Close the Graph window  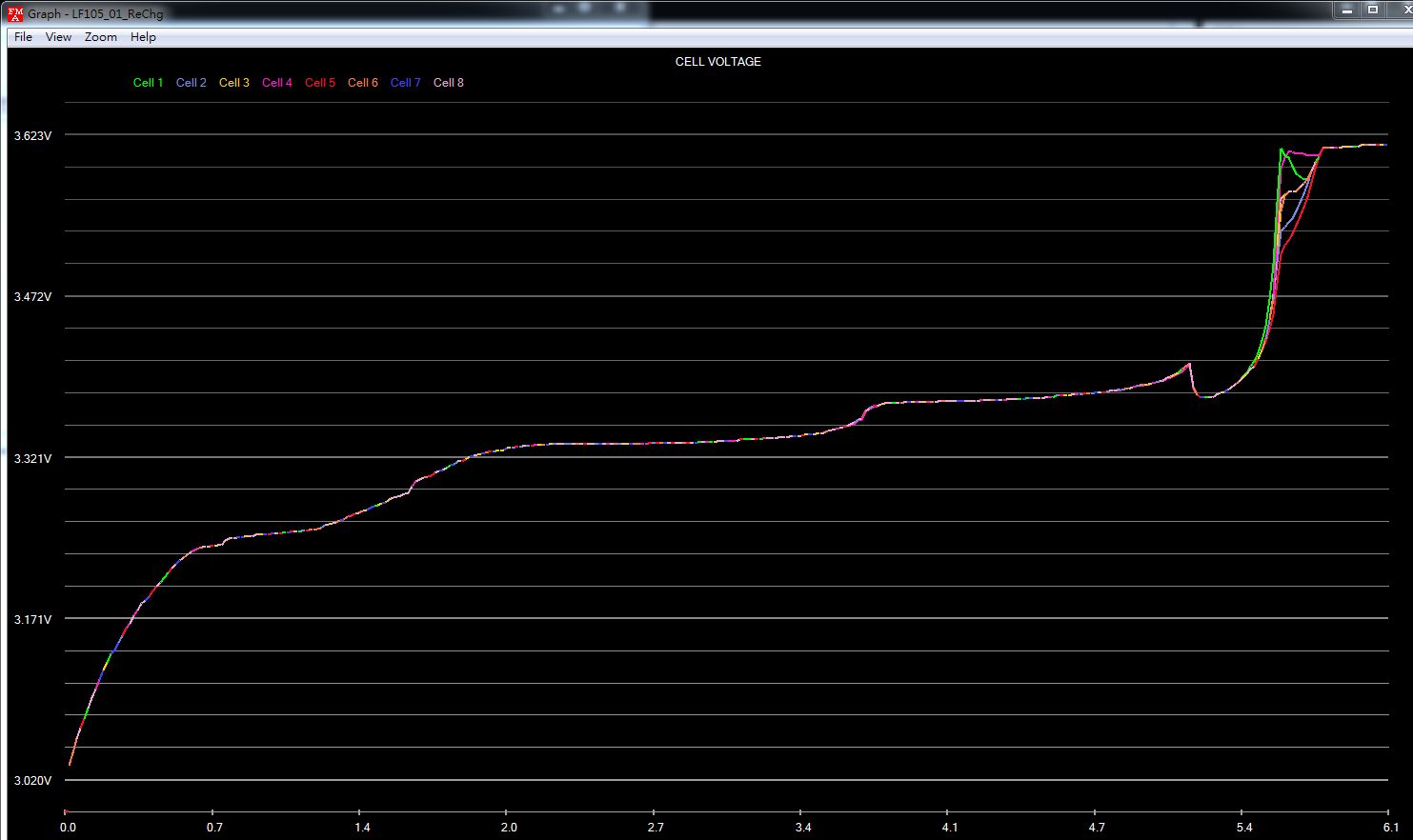click(x=1403, y=9)
